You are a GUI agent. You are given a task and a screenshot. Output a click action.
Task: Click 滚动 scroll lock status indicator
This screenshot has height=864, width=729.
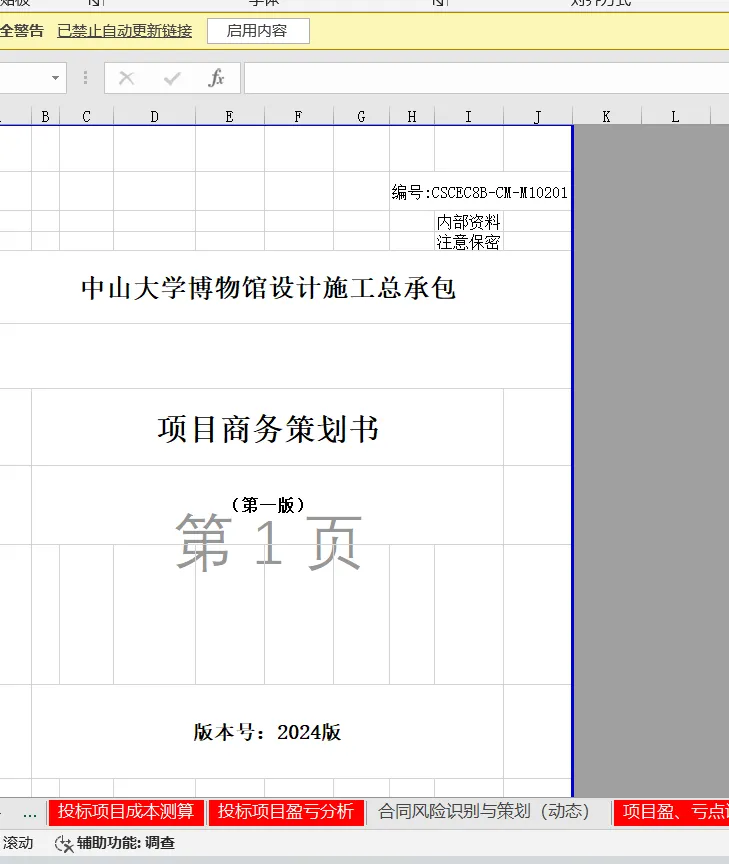pyautogui.click(x=18, y=843)
